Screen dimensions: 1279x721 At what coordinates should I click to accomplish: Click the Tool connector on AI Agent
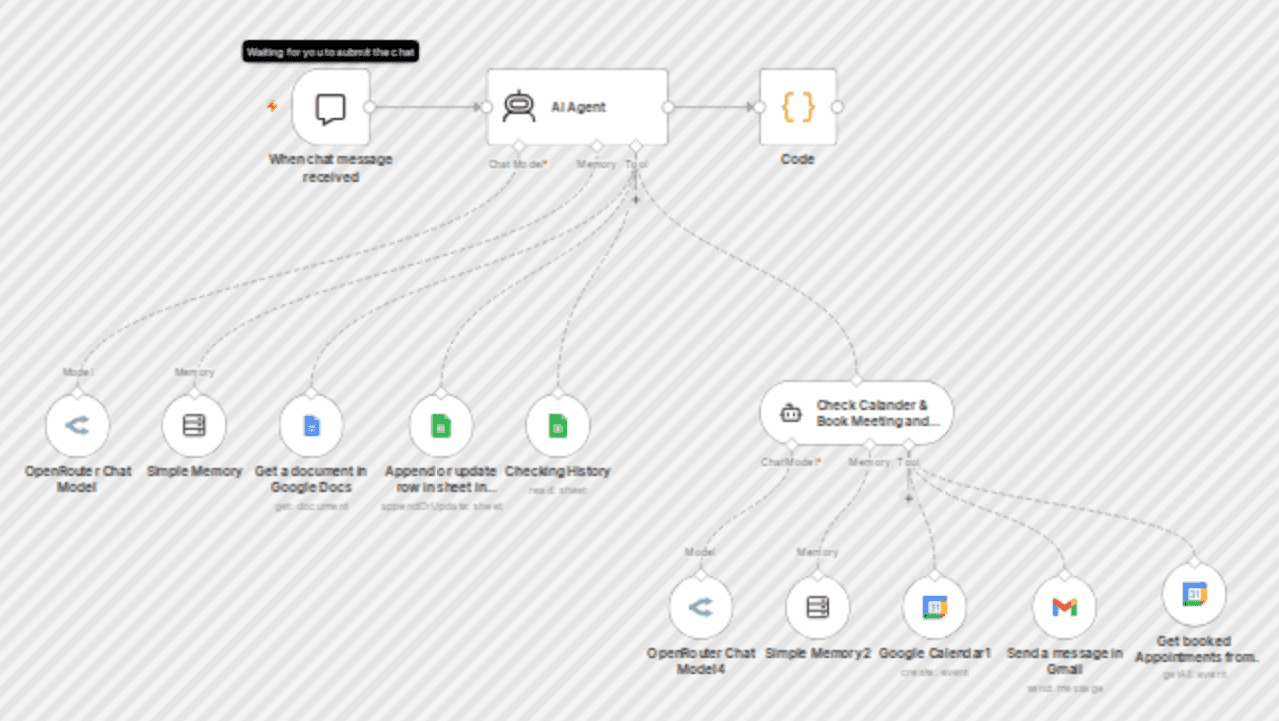coord(636,146)
